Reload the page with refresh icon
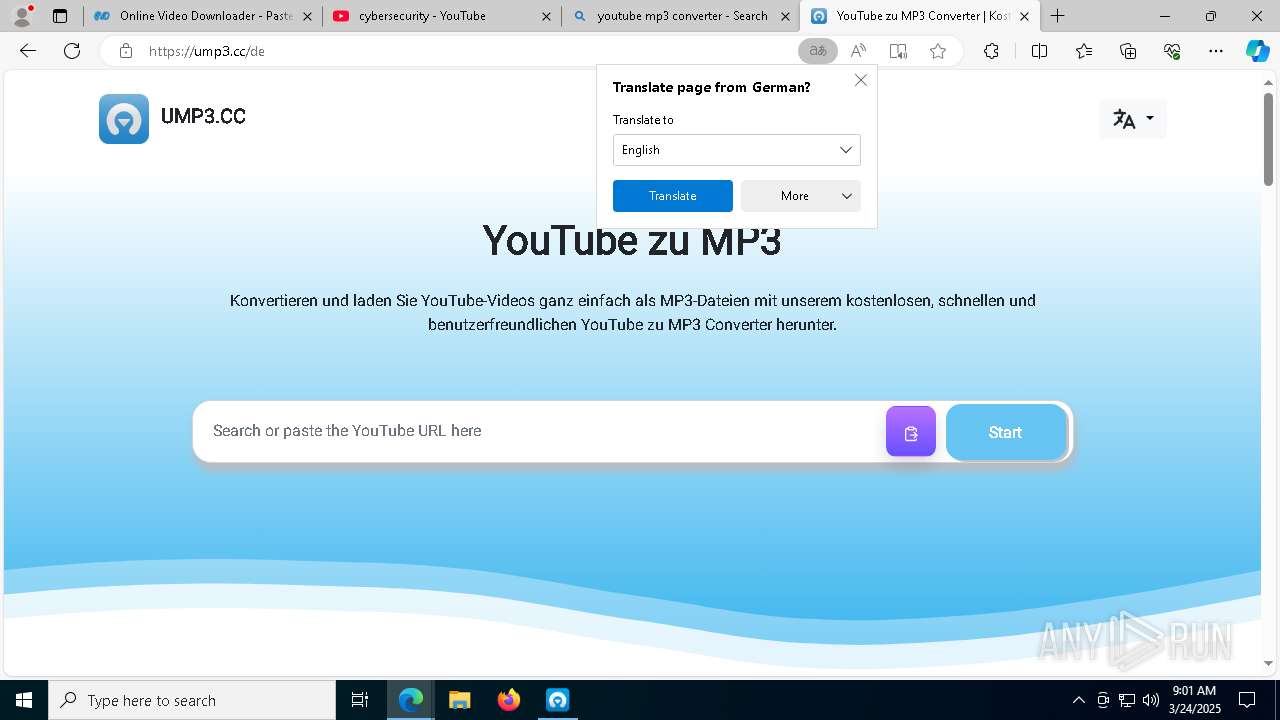The image size is (1280, 720). click(x=72, y=51)
